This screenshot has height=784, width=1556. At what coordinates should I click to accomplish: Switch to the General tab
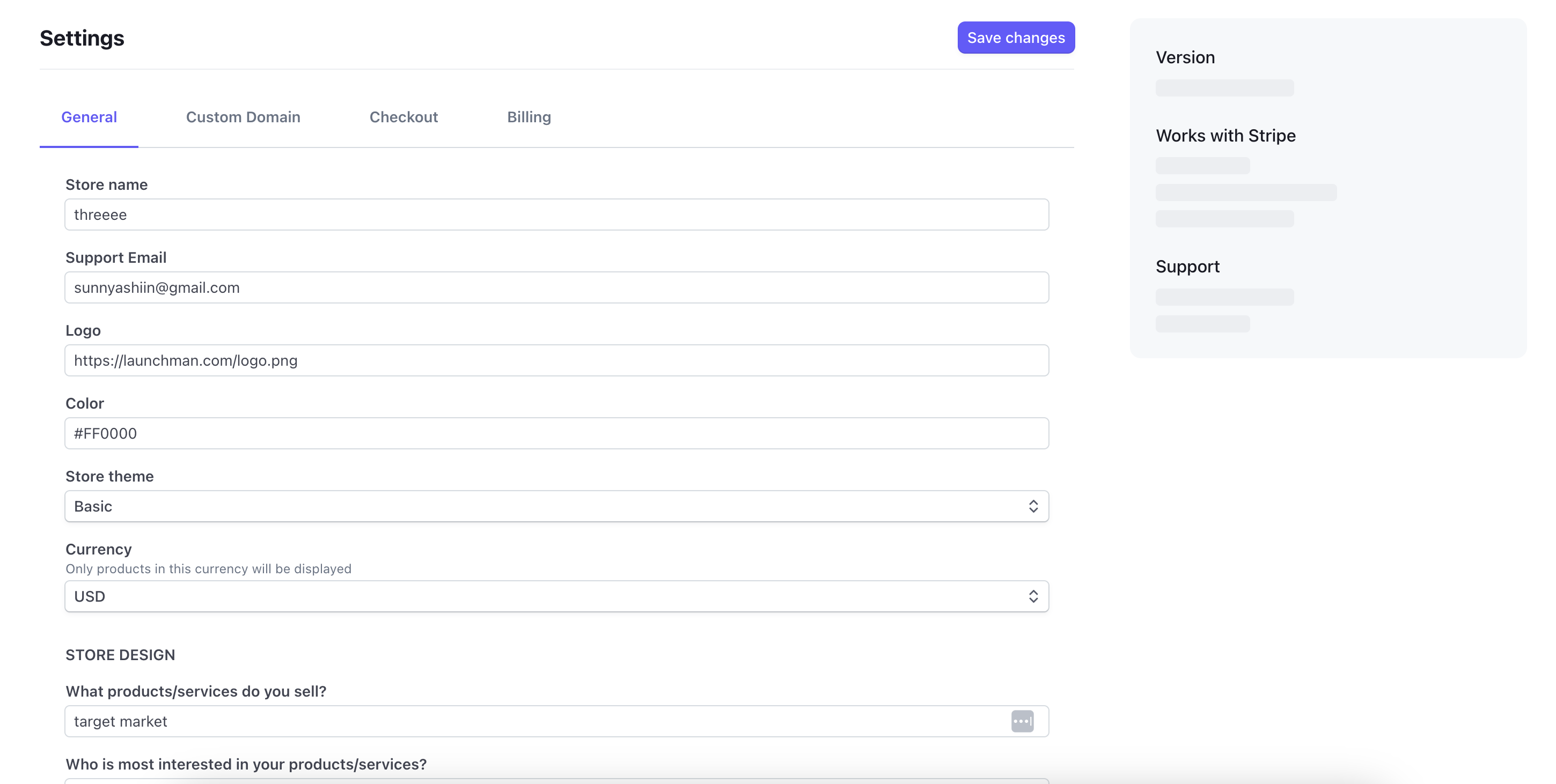point(89,117)
